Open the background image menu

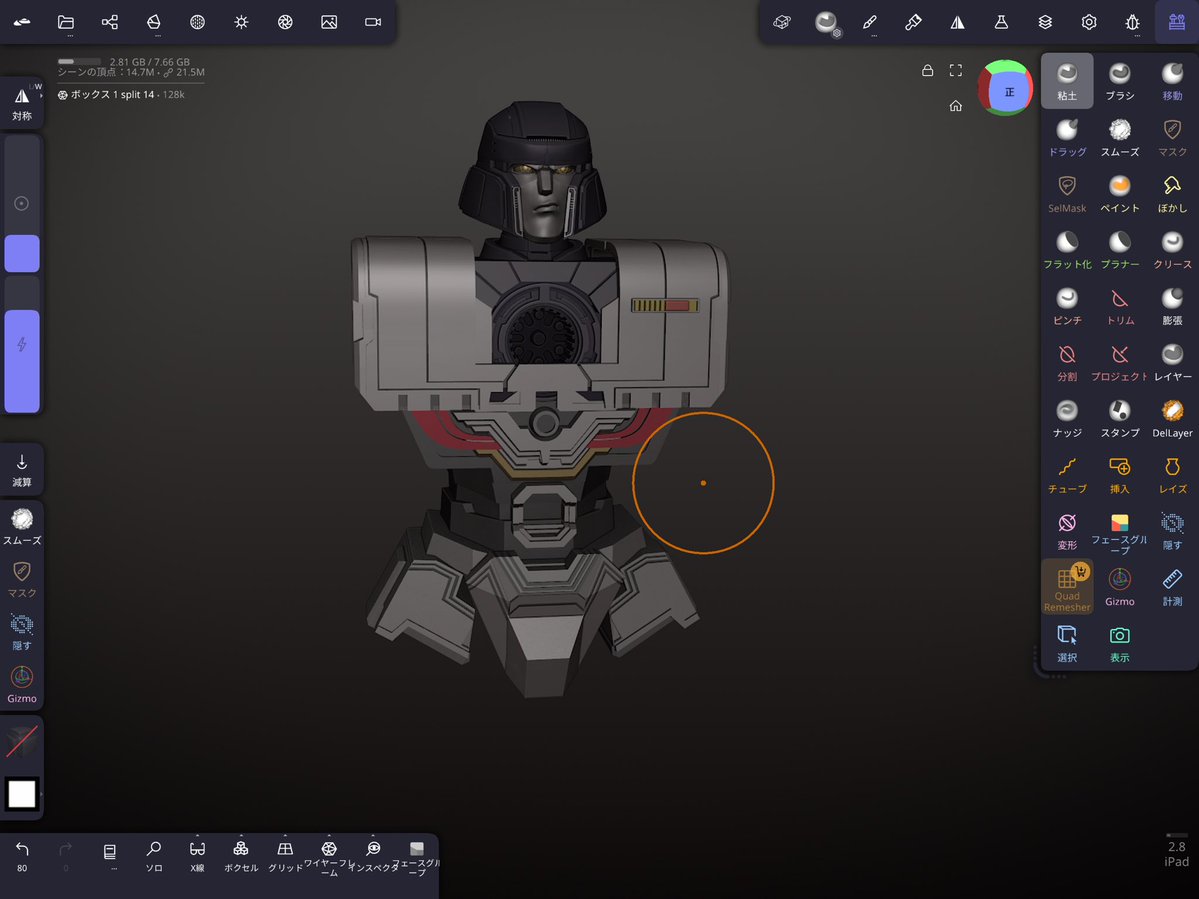[x=329, y=22]
